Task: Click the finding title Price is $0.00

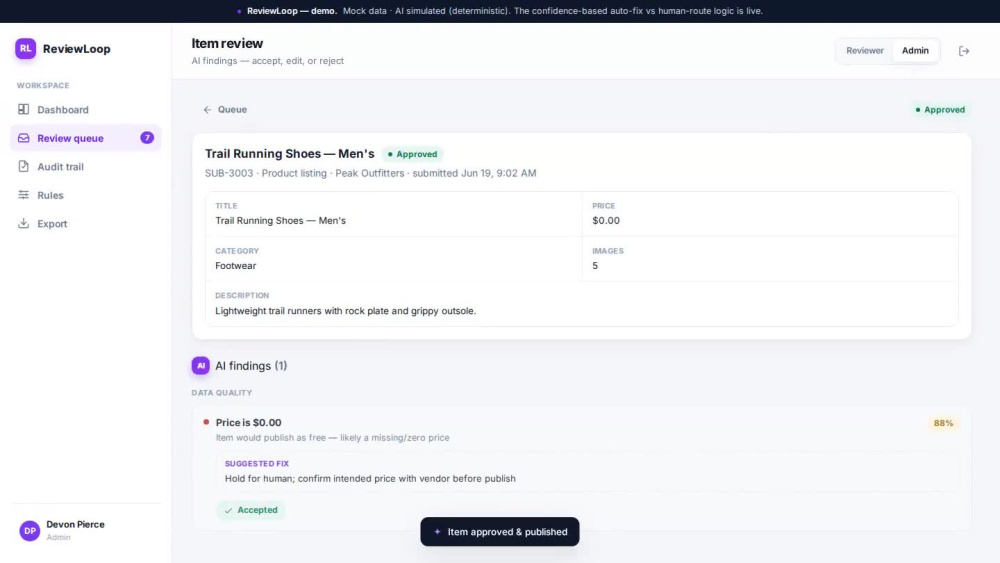Action: (249, 423)
